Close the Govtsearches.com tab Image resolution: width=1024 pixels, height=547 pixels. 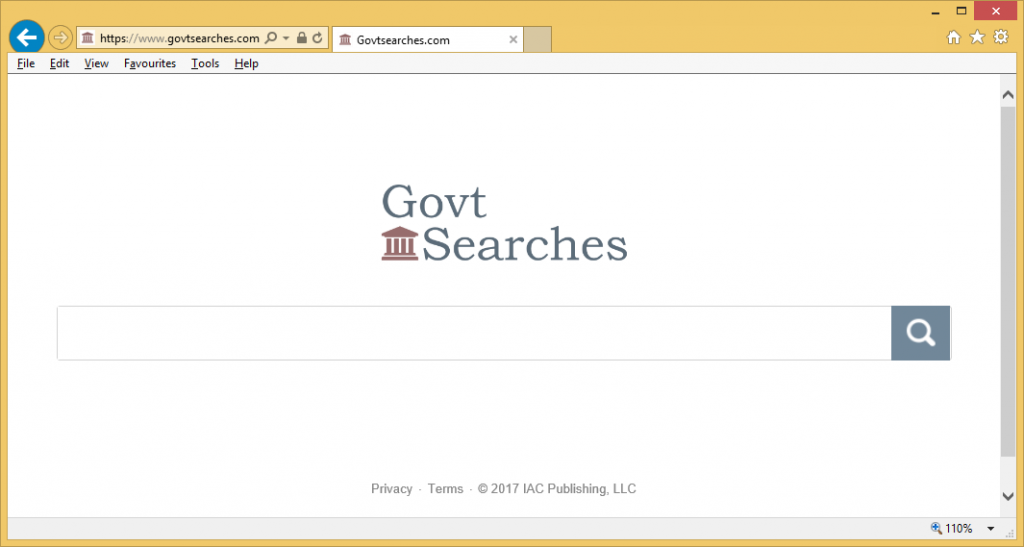pos(513,40)
